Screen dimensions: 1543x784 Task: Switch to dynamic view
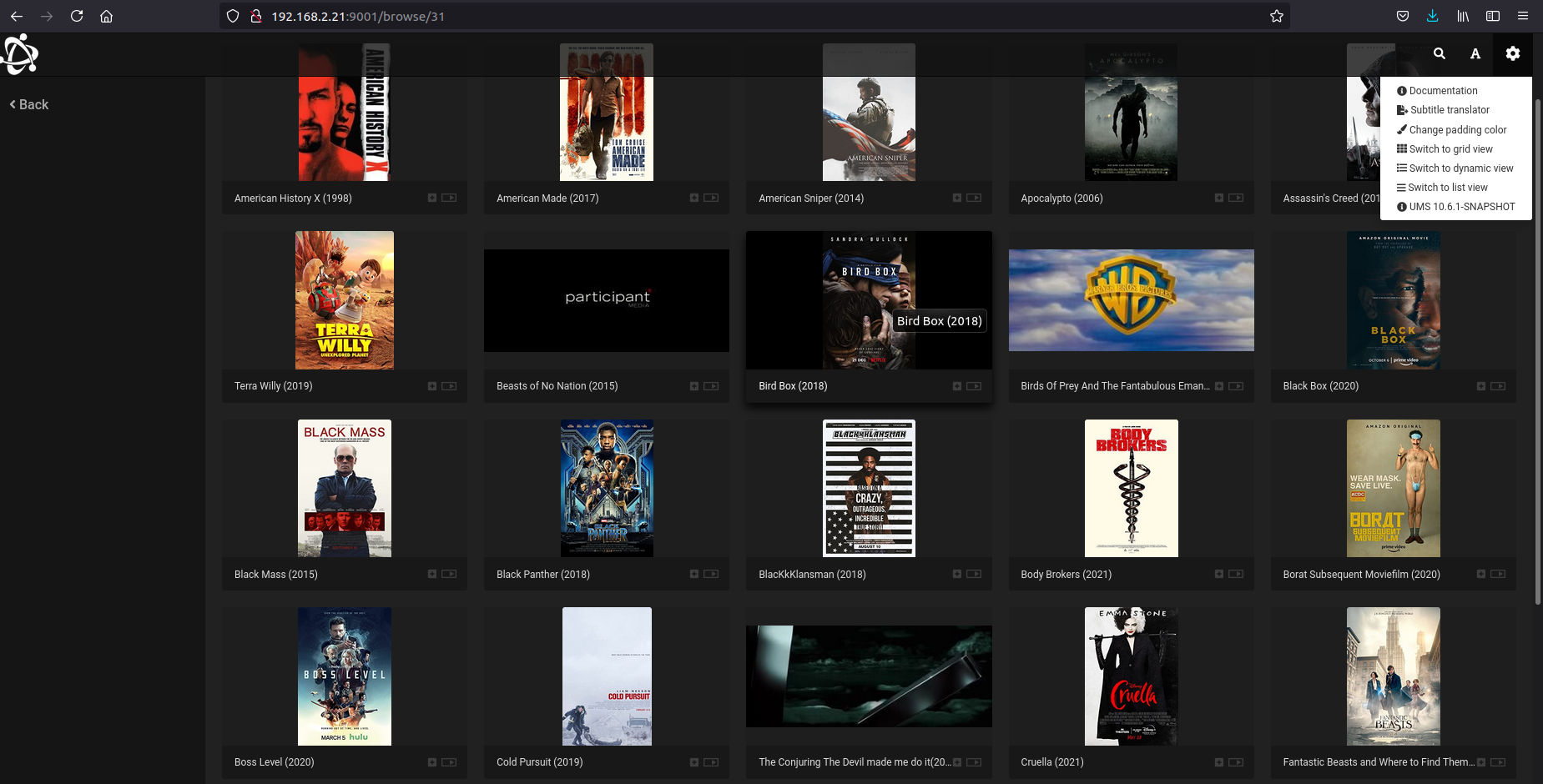[x=1455, y=168]
